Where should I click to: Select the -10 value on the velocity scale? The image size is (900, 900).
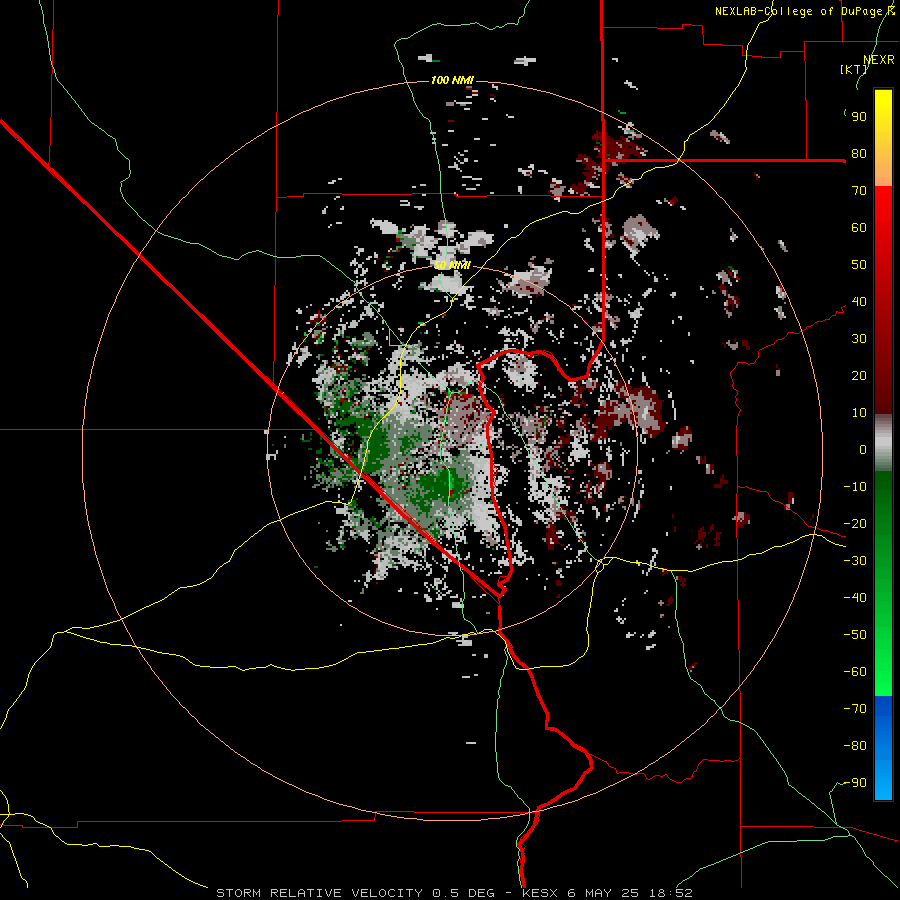pyautogui.click(x=855, y=487)
